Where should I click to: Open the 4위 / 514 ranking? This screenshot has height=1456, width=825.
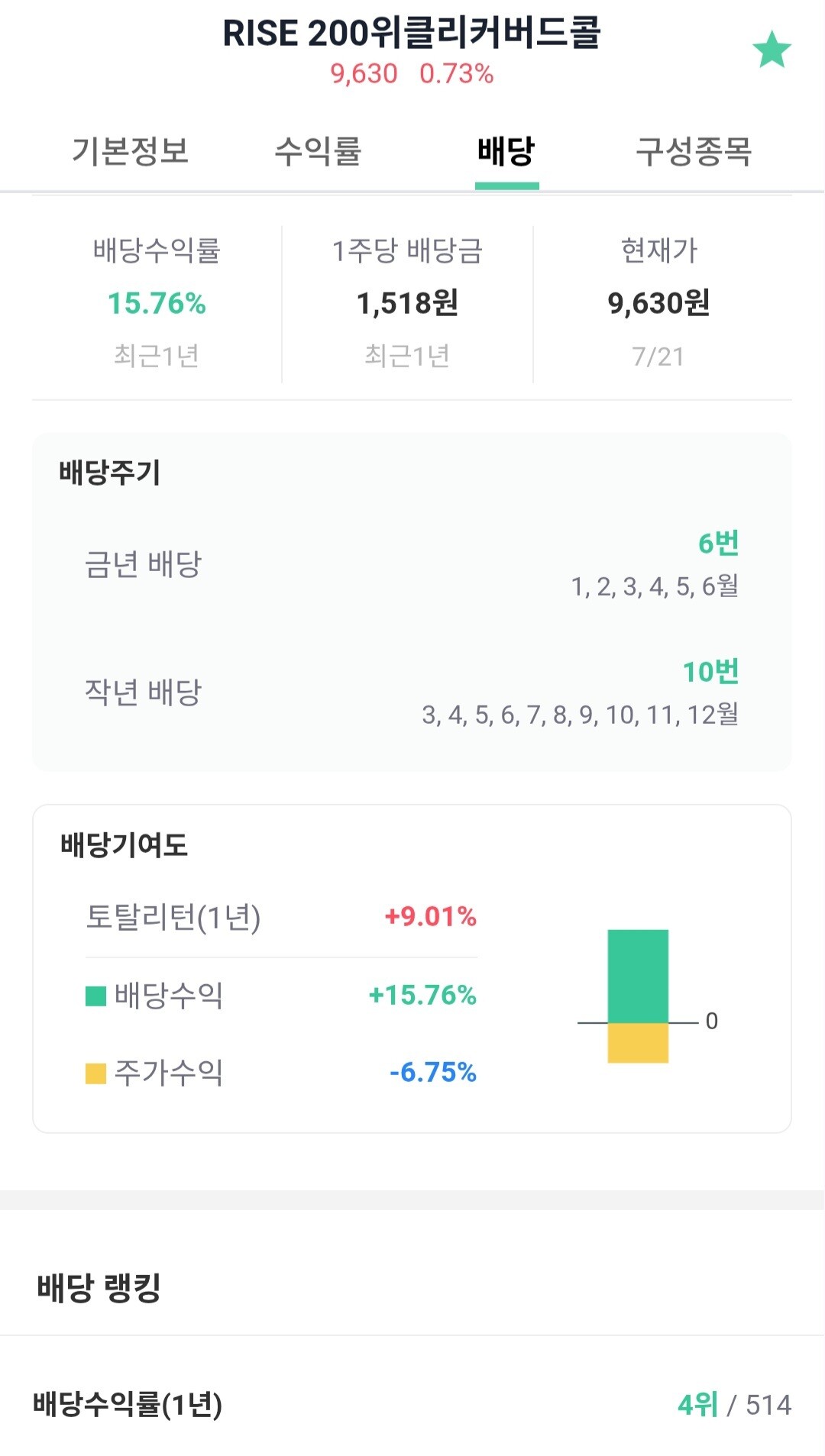(733, 1405)
